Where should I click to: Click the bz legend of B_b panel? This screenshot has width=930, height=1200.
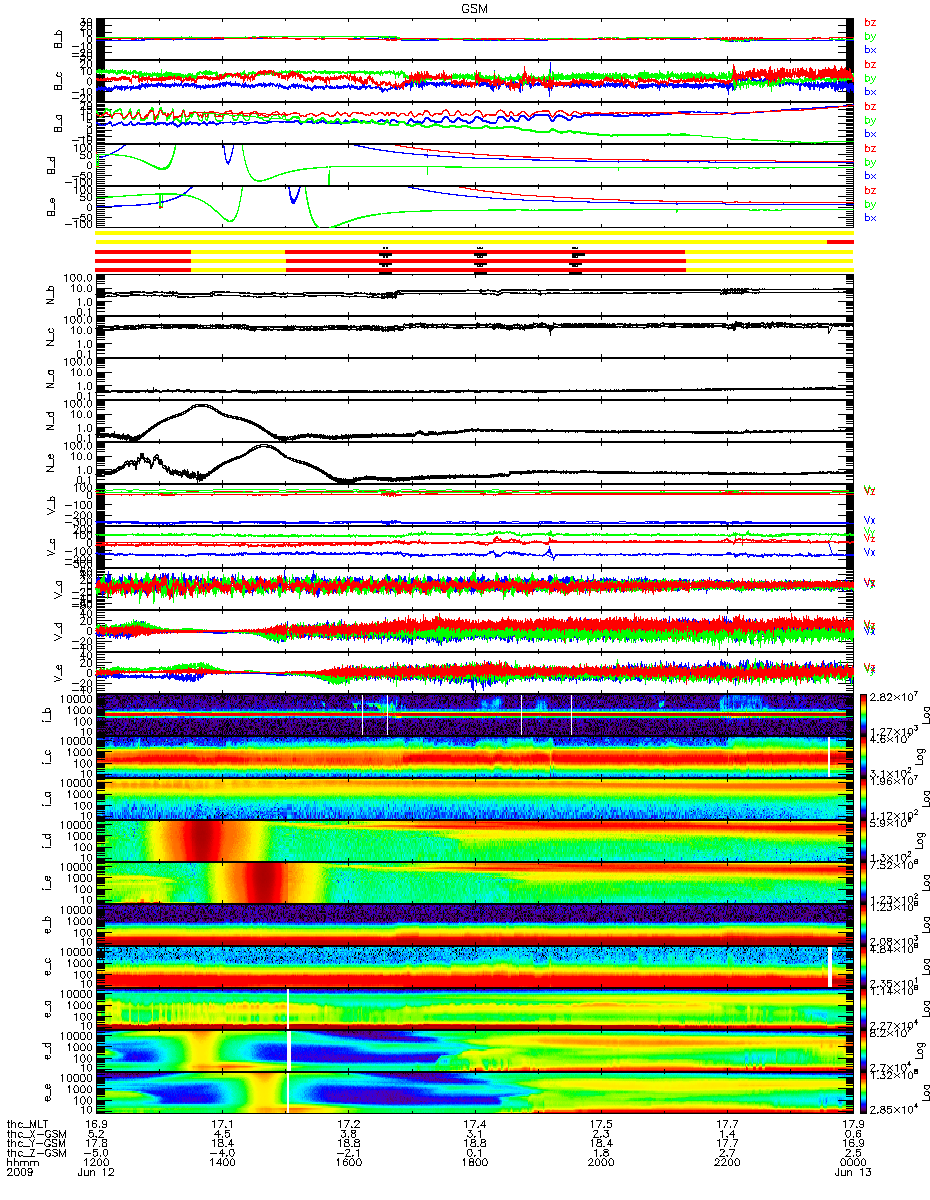pyautogui.click(x=870, y=22)
